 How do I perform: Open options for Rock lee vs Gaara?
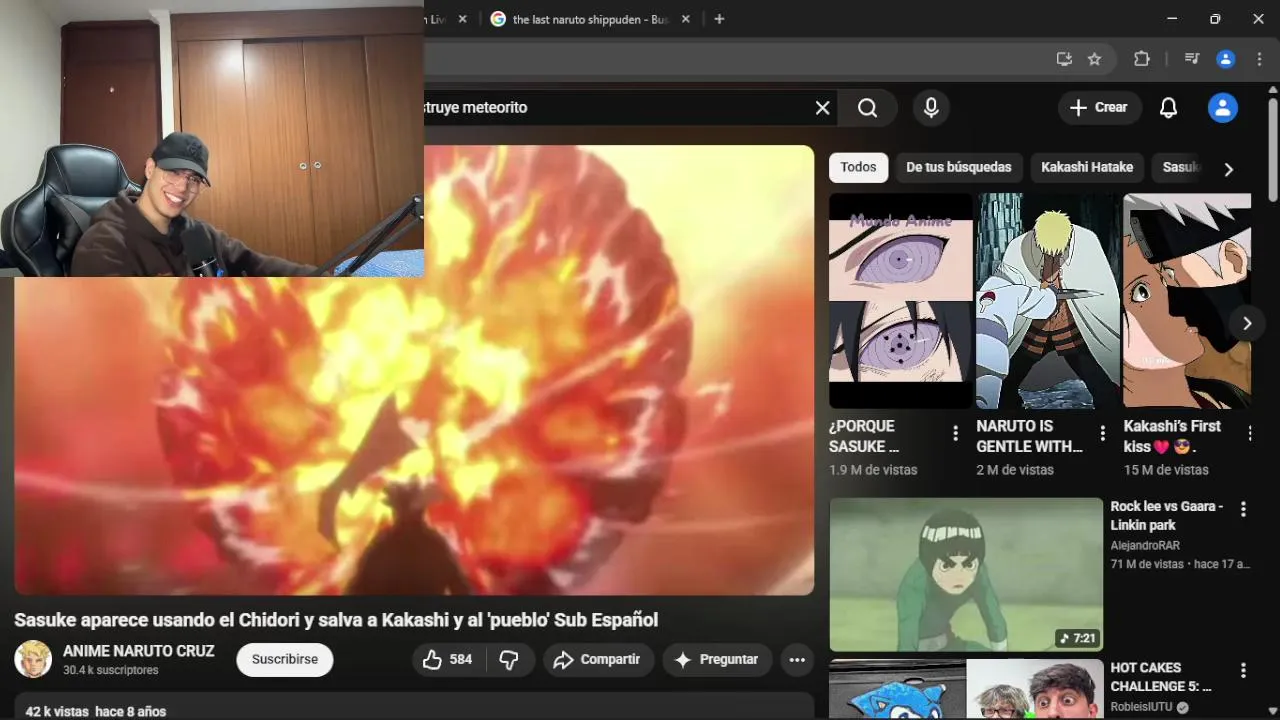(x=1243, y=510)
